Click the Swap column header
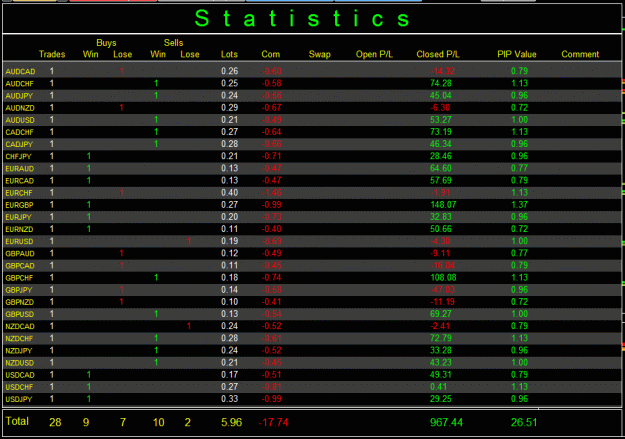The width and height of the screenshot is (625, 439). (320, 54)
